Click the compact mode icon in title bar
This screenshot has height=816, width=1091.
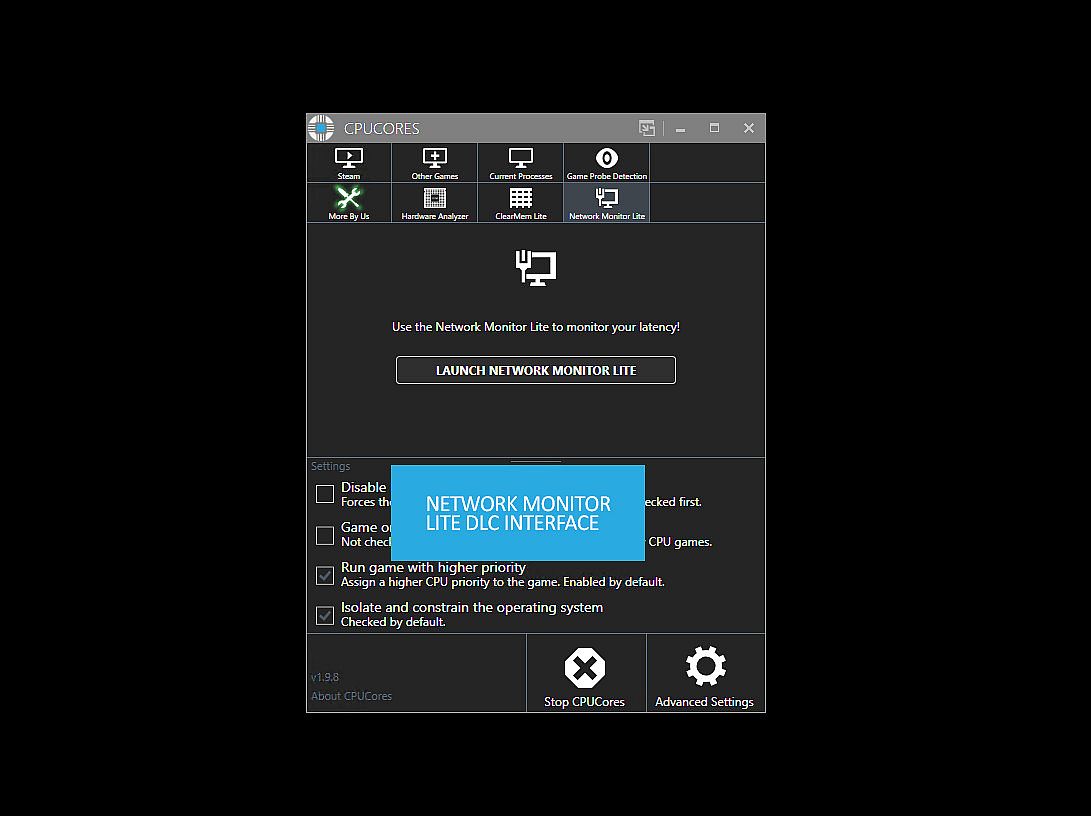pos(647,128)
